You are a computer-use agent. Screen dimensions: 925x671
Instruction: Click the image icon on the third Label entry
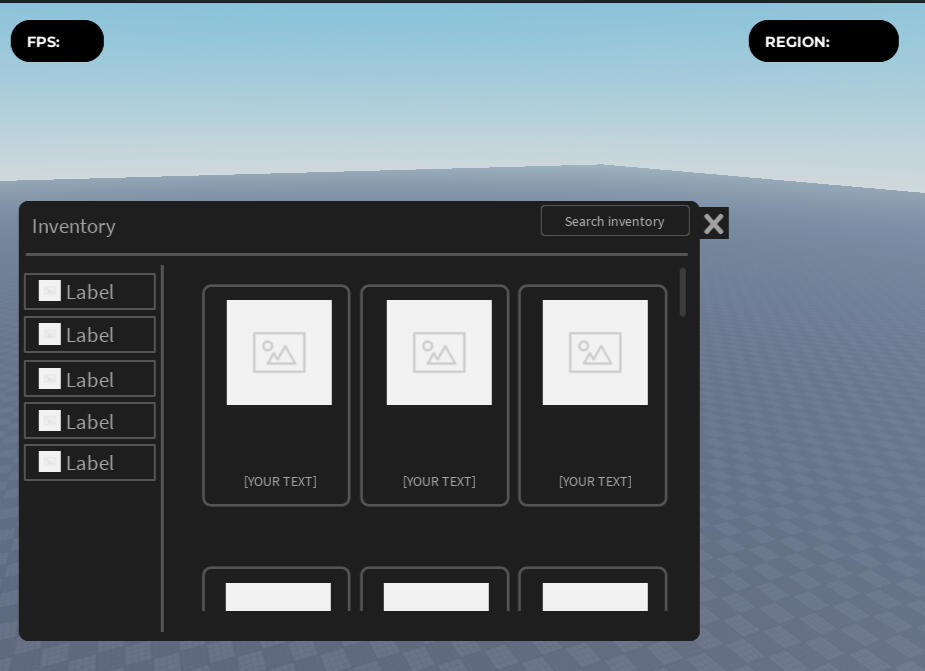[49, 378]
